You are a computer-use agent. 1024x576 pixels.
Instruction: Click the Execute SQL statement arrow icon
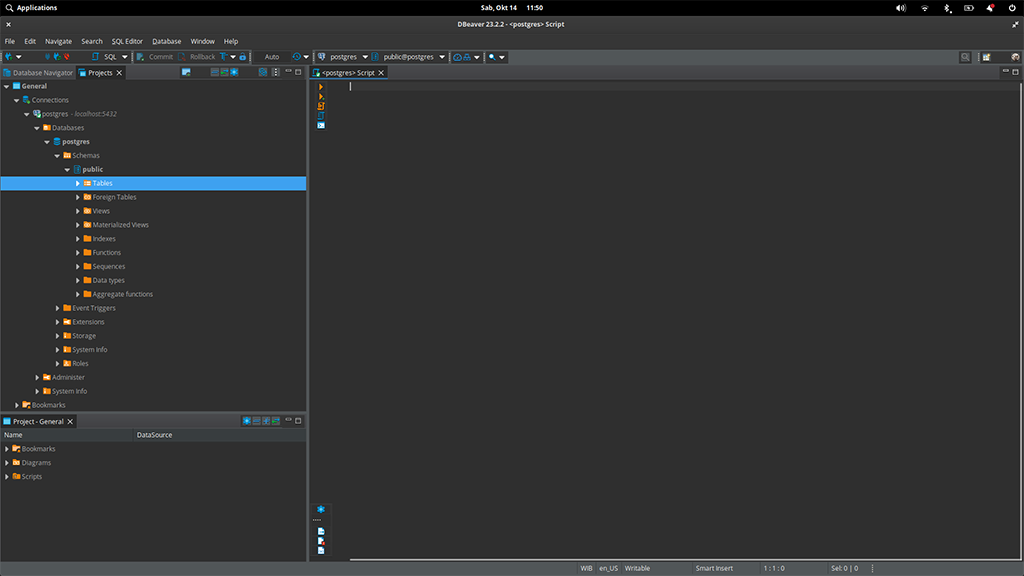pyautogui.click(x=321, y=87)
